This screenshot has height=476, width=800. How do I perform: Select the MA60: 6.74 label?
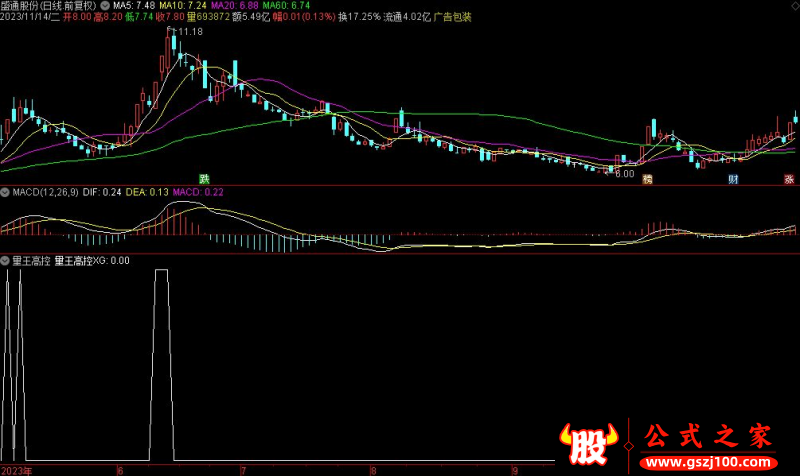286,6
